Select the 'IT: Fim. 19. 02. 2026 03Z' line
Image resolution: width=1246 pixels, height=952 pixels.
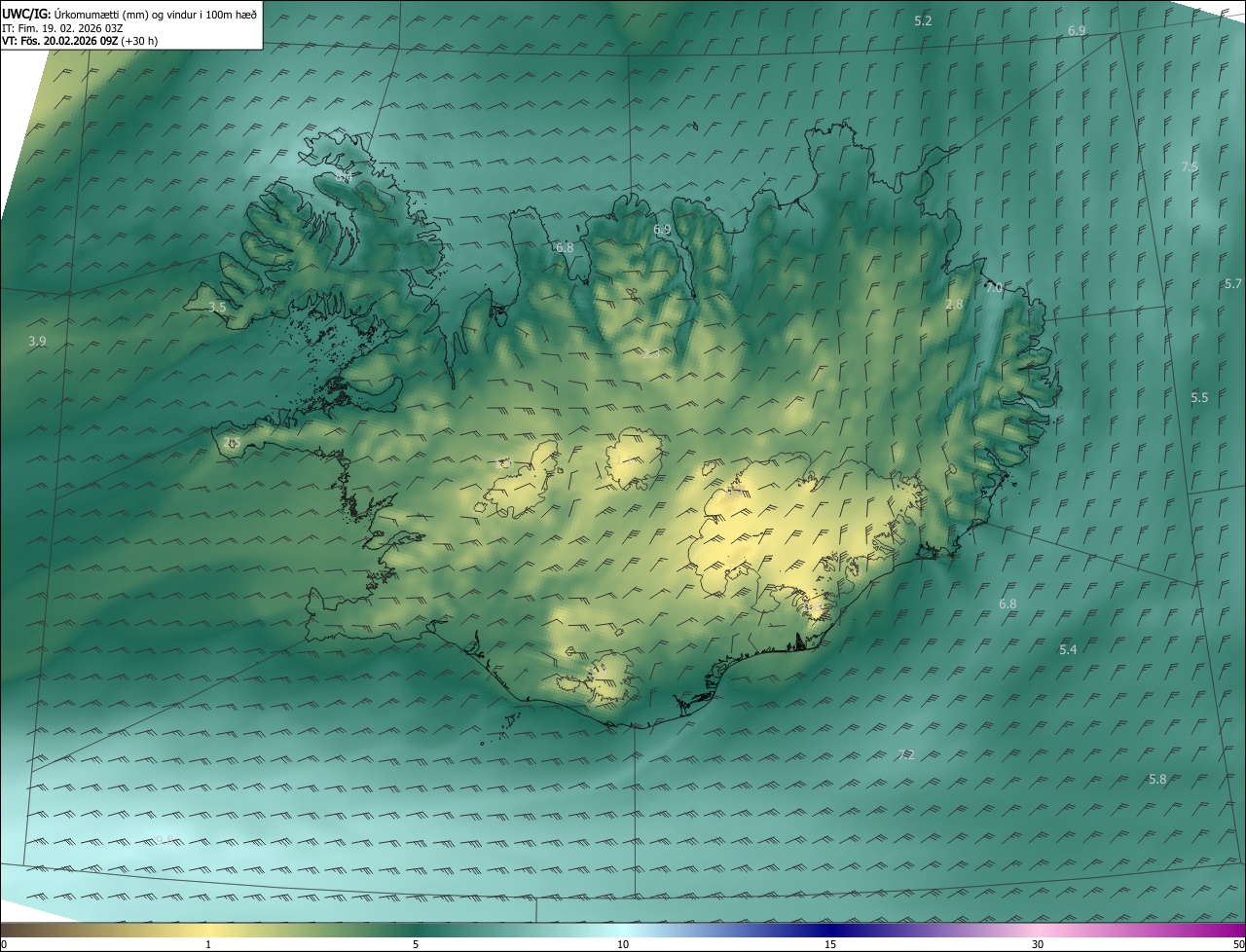tap(62, 27)
